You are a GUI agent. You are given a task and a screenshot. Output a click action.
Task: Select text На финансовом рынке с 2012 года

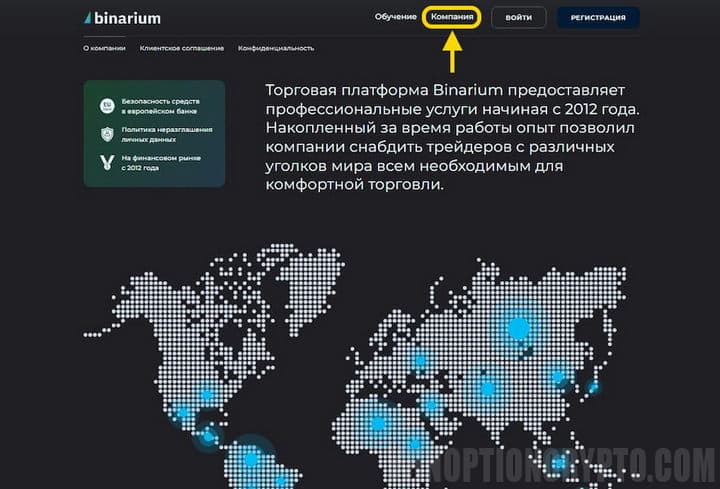(161, 163)
